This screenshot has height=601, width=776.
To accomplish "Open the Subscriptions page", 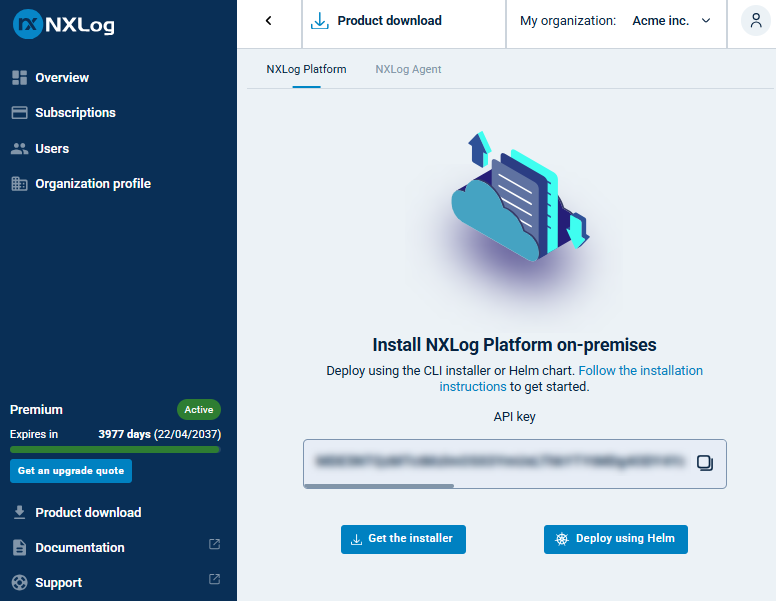I will [x=75, y=113].
